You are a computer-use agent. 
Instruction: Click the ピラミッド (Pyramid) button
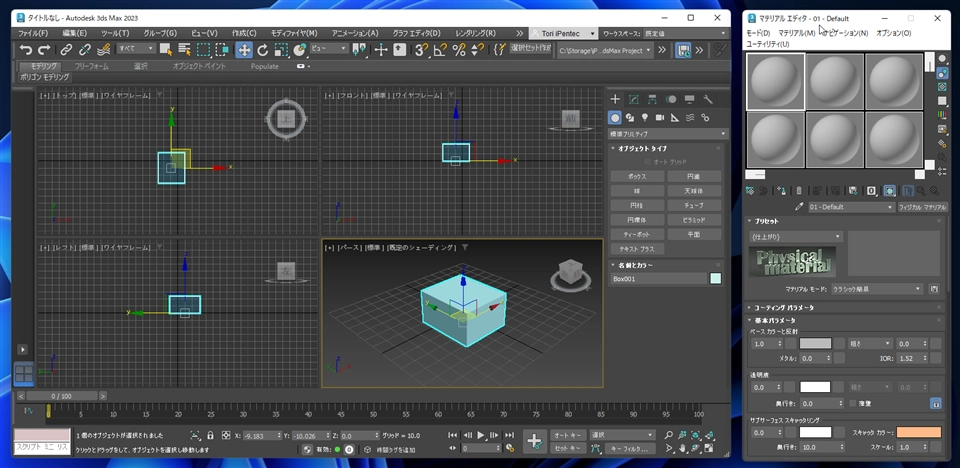point(694,220)
